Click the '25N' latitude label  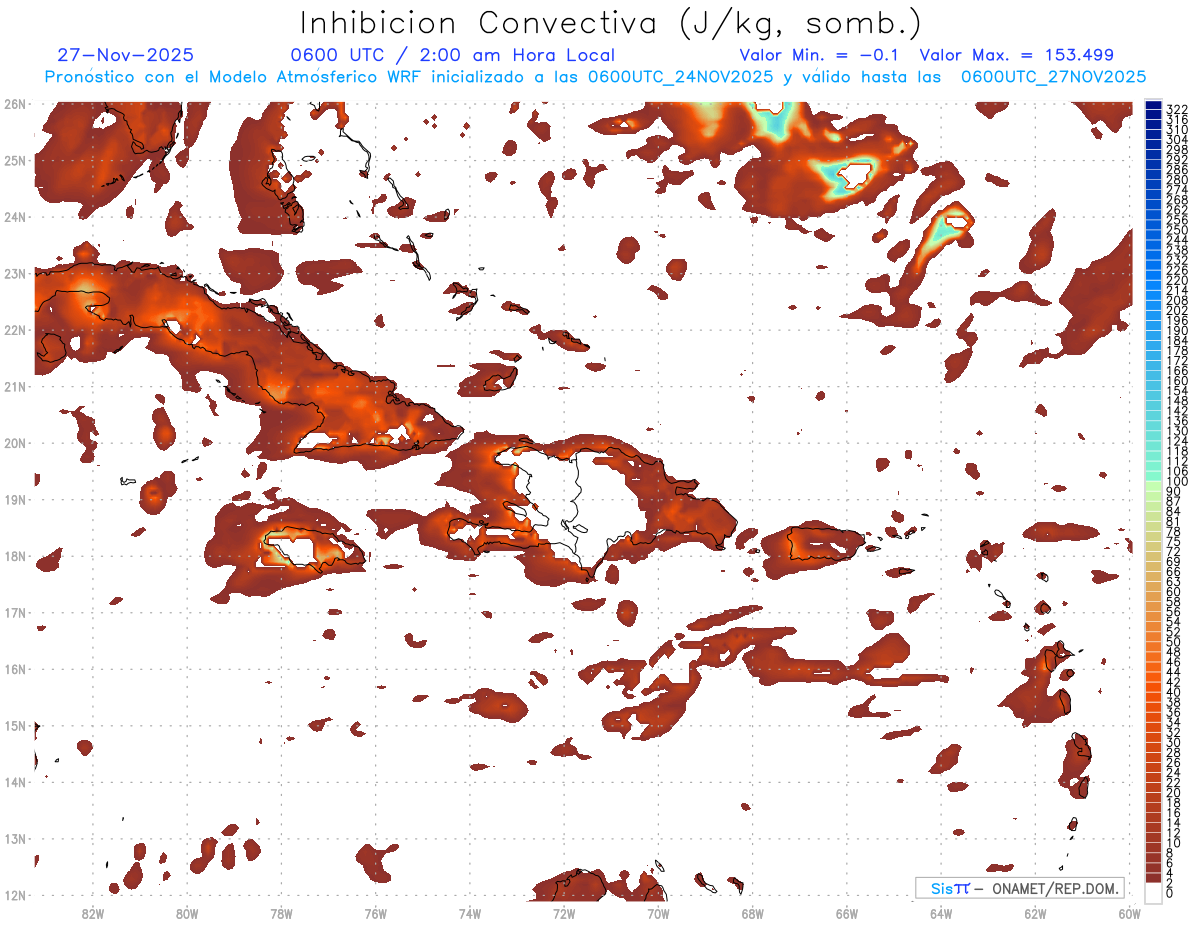click(14, 160)
